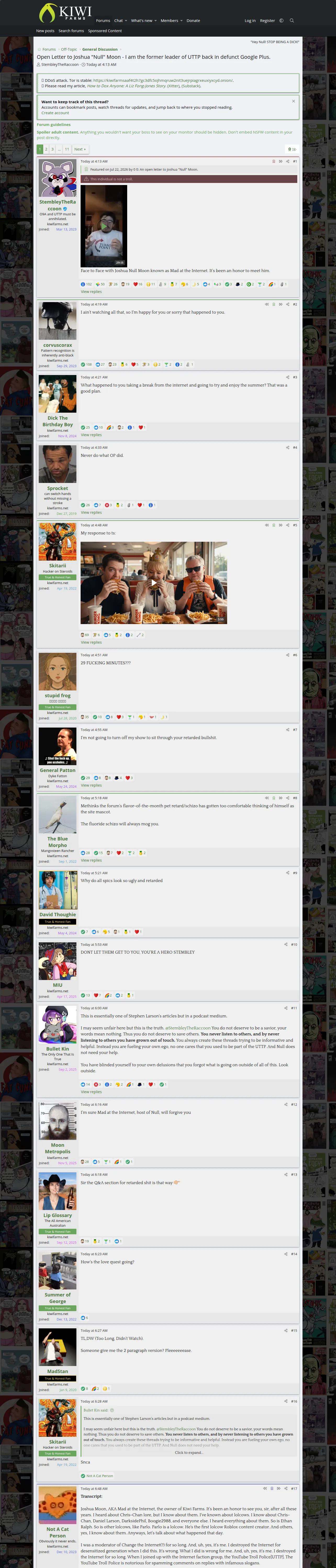
Task: Click the share icon on post #3
Action: 288,377
